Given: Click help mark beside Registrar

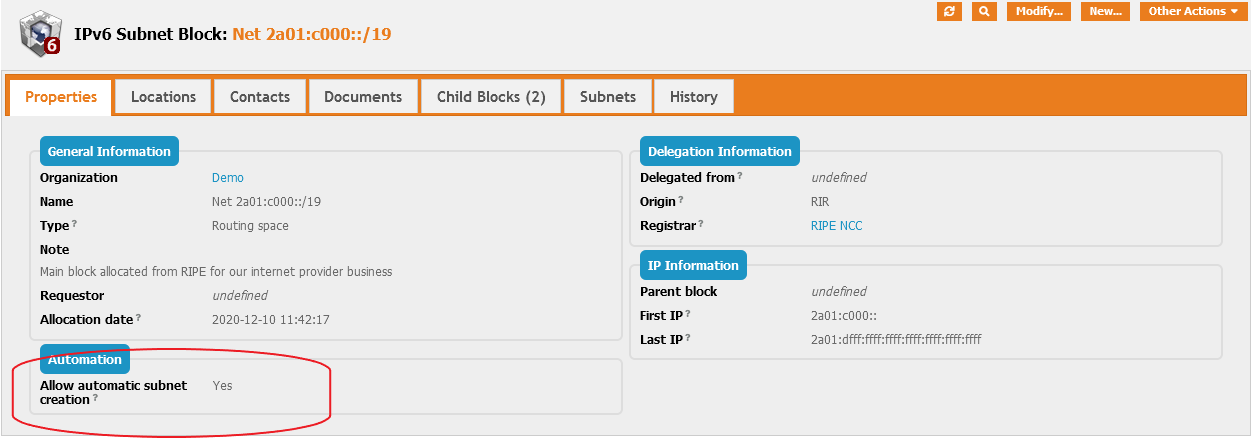Looking at the screenshot, I should (x=701, y=224).
